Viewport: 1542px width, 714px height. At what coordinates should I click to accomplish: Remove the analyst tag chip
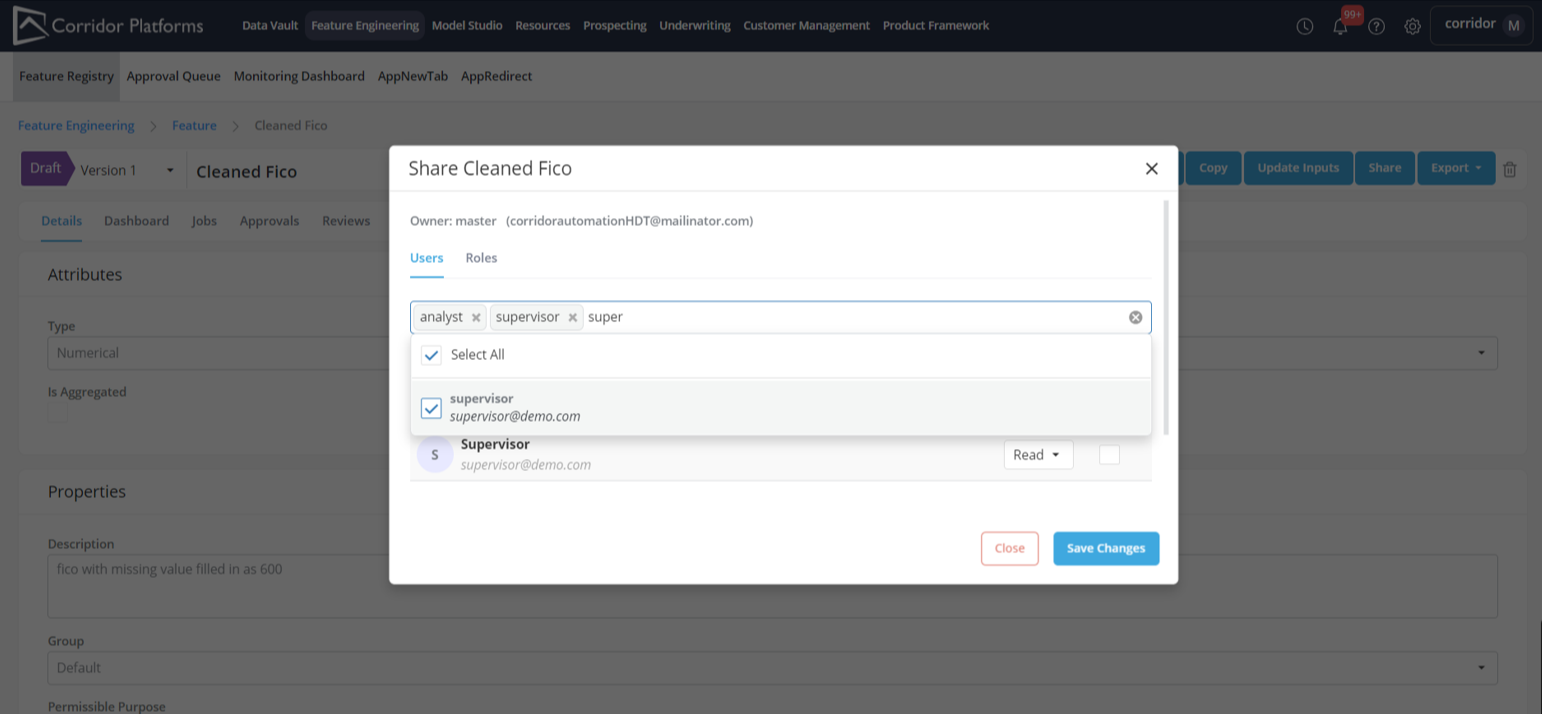(476, 317)
